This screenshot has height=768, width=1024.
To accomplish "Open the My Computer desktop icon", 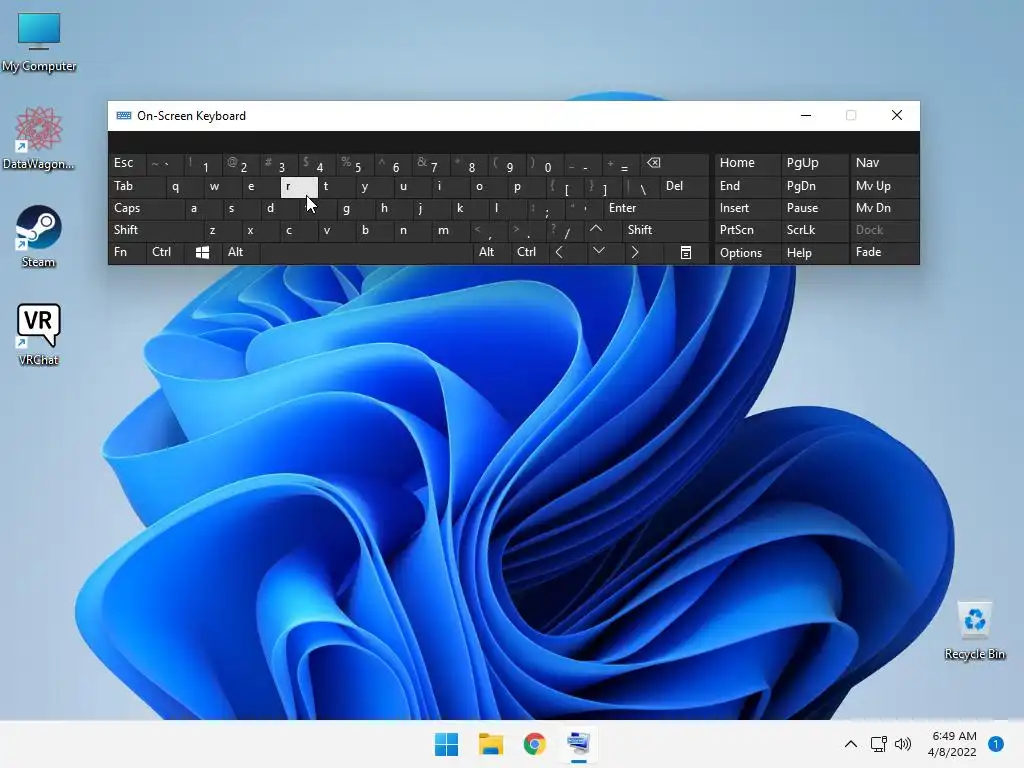I will coord(39,42).
